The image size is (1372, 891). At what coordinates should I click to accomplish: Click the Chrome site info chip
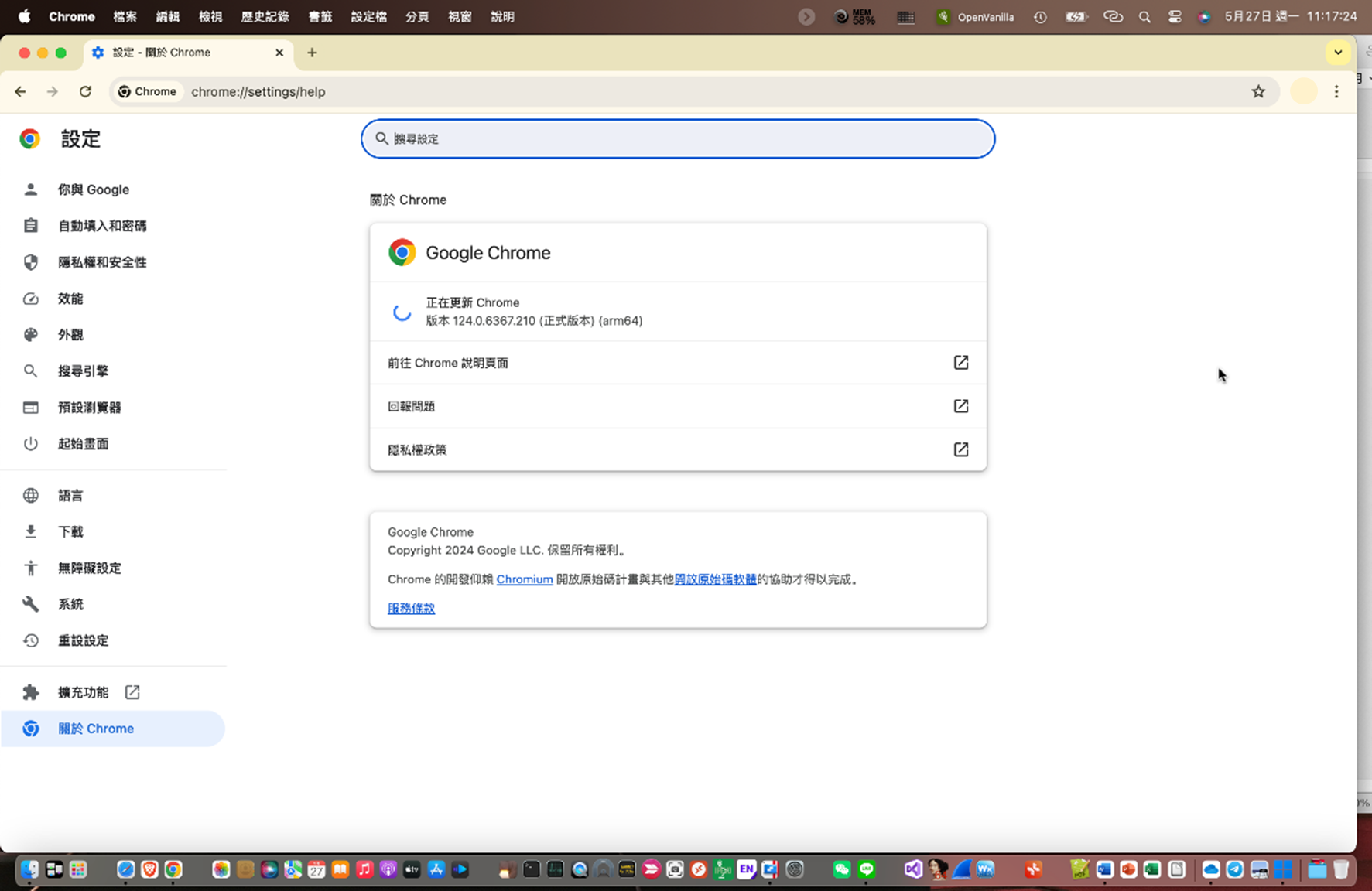(x=147, y=91)
